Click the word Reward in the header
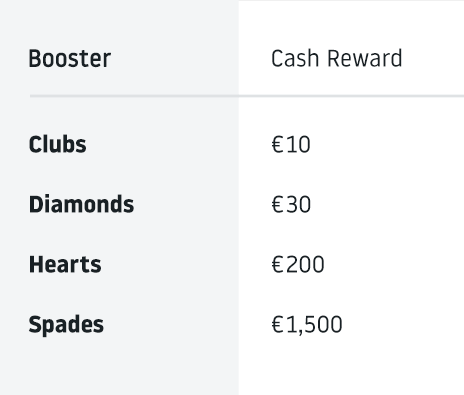Viewport: 464px width, 395px height. [x=365, y=59]
